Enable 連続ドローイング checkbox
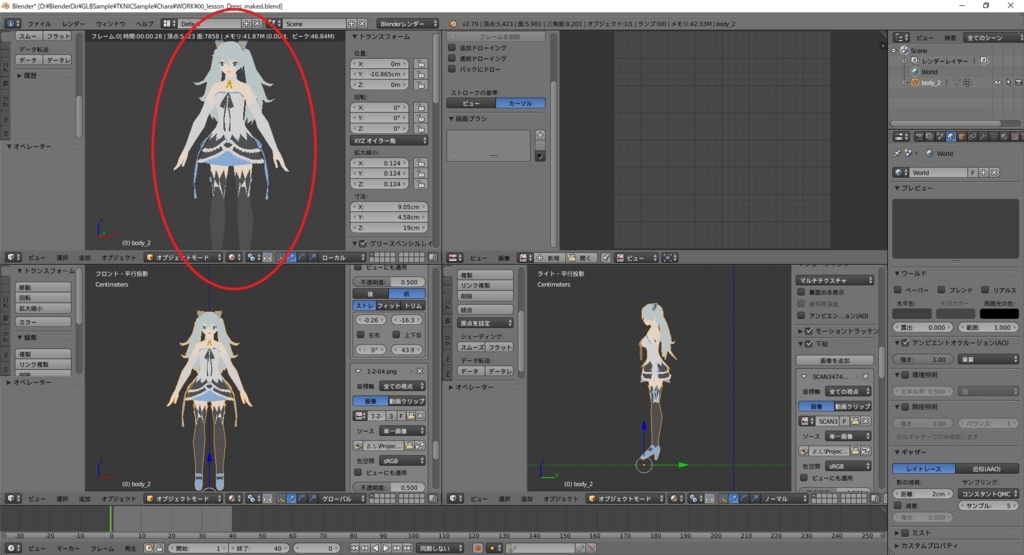The image size is (1024, 555). pyautogui.click(x=452, y=58)
